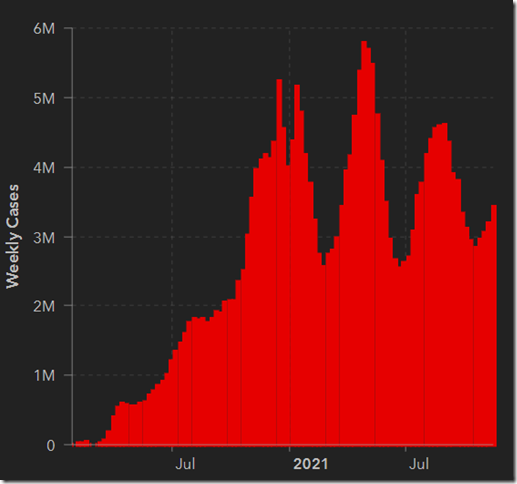Select the bold "2021" x-axis label
Screen dimensions: 517x484
[x=310, y=464]
